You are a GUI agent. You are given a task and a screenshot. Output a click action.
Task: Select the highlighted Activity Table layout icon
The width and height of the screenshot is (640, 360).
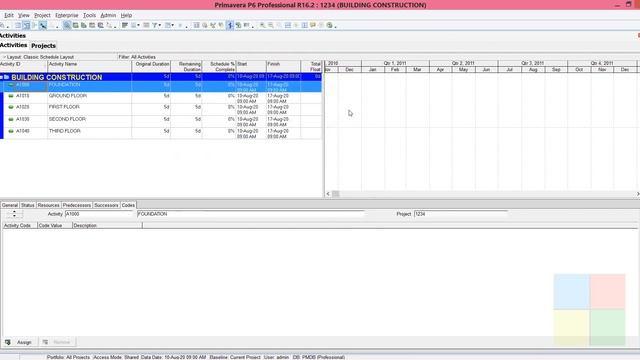coord(27,25)
